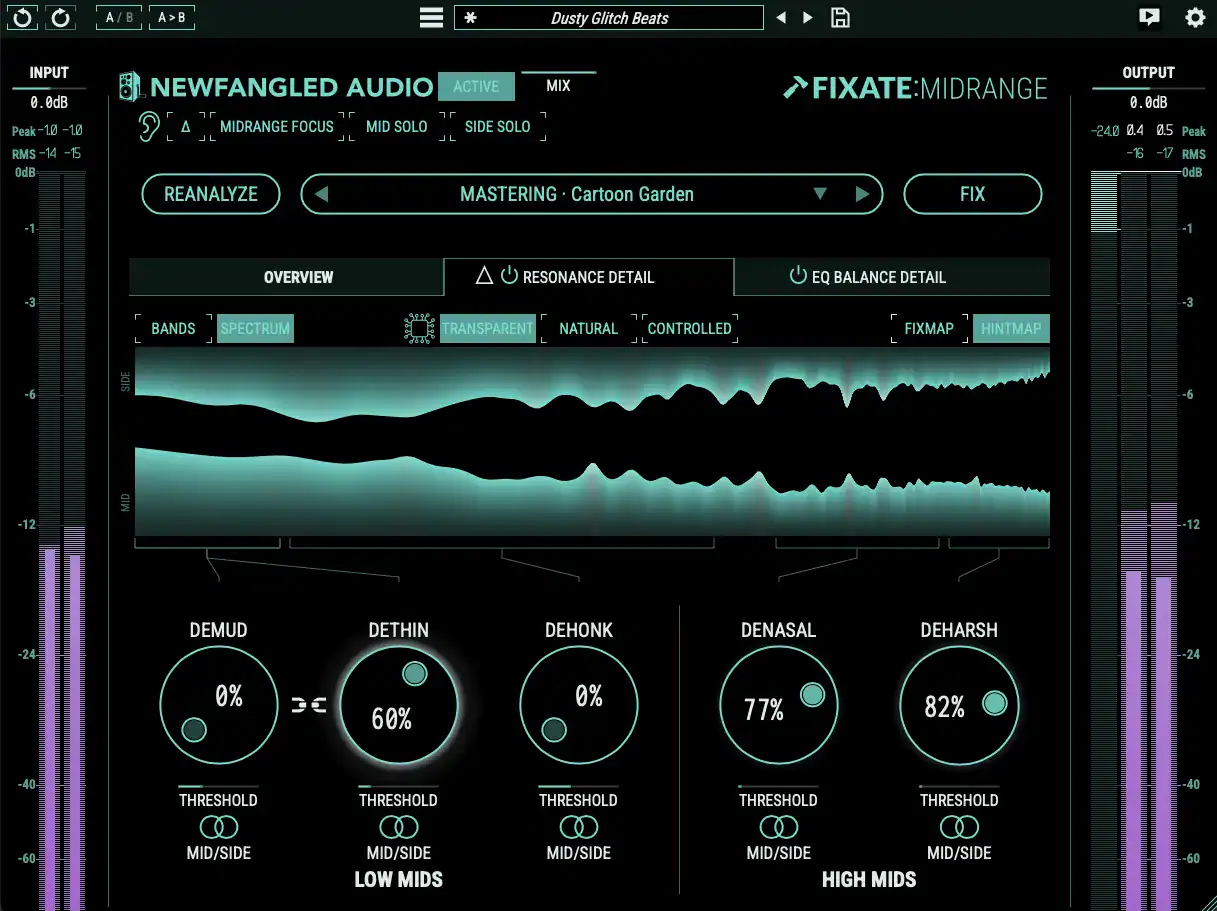The width and height of the screenshot is (1217, 911).
Task: Click the Newfangled Audio speaker logo
Action: coord(129,87)
